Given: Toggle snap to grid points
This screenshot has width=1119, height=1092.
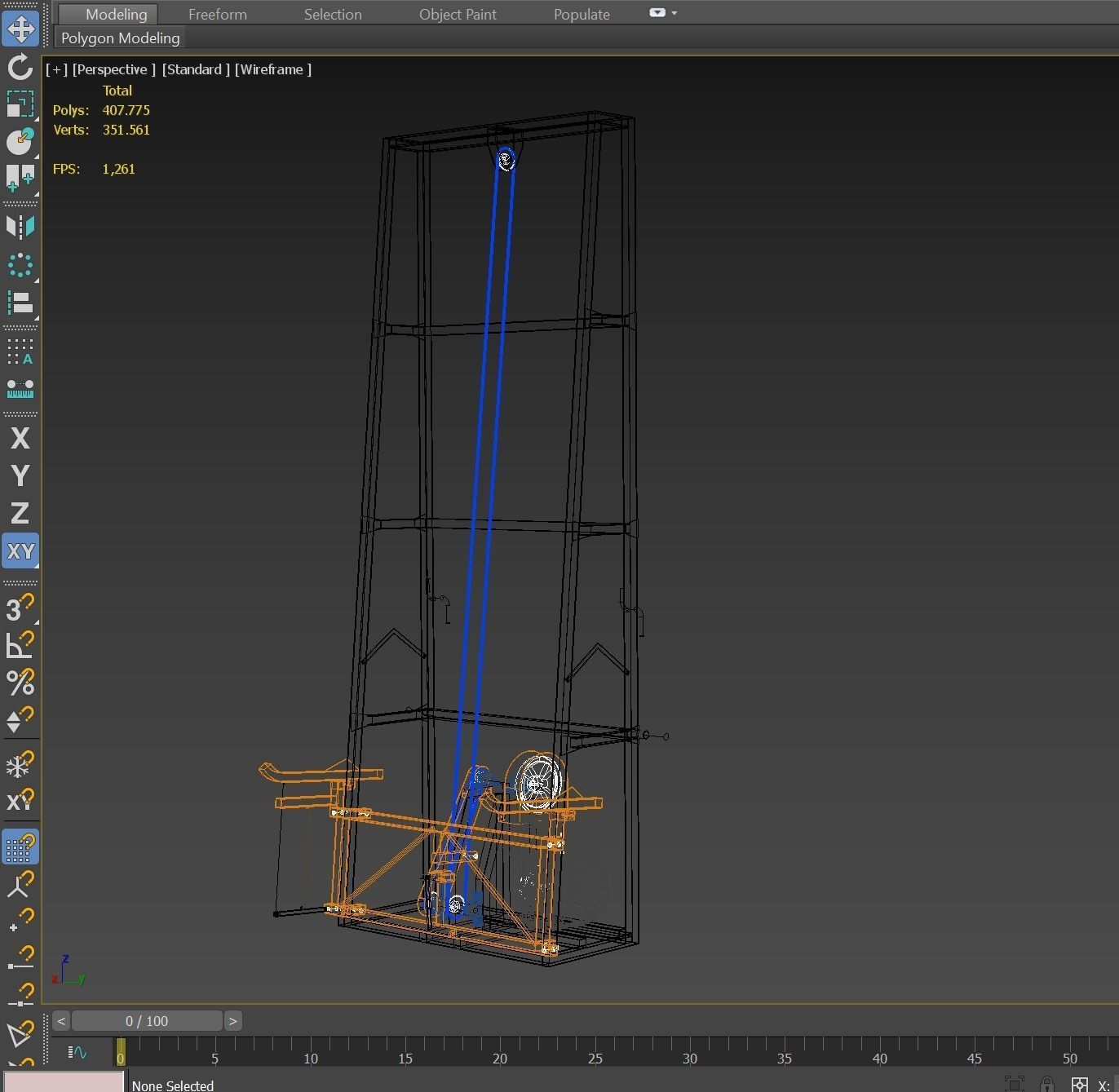Looking at the screenshot, I should point(20,847).
